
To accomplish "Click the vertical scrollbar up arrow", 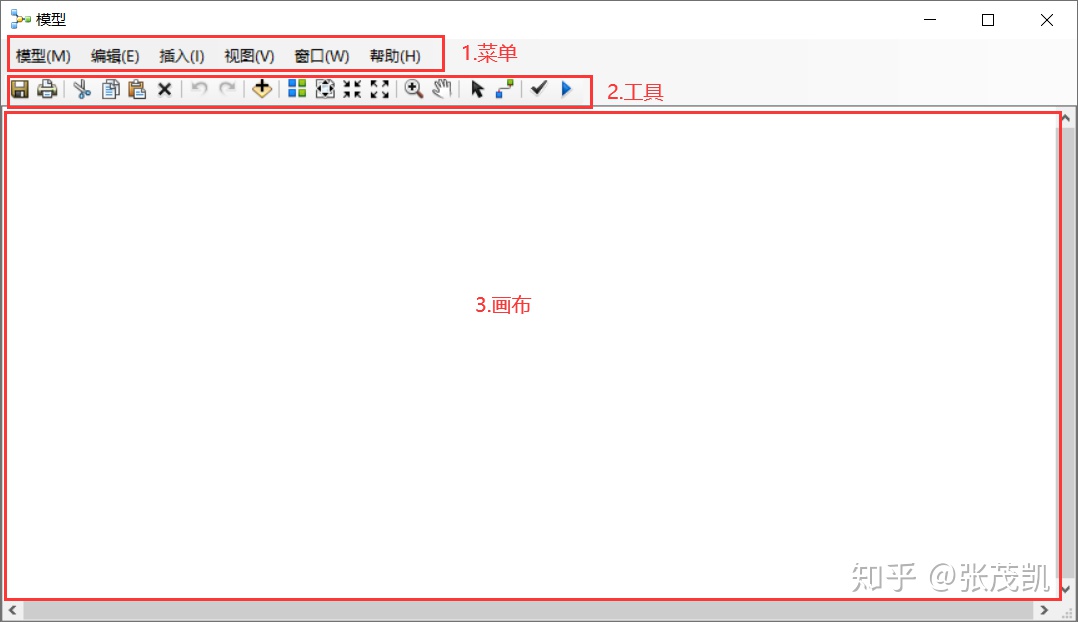I will tap(1066, 118).
